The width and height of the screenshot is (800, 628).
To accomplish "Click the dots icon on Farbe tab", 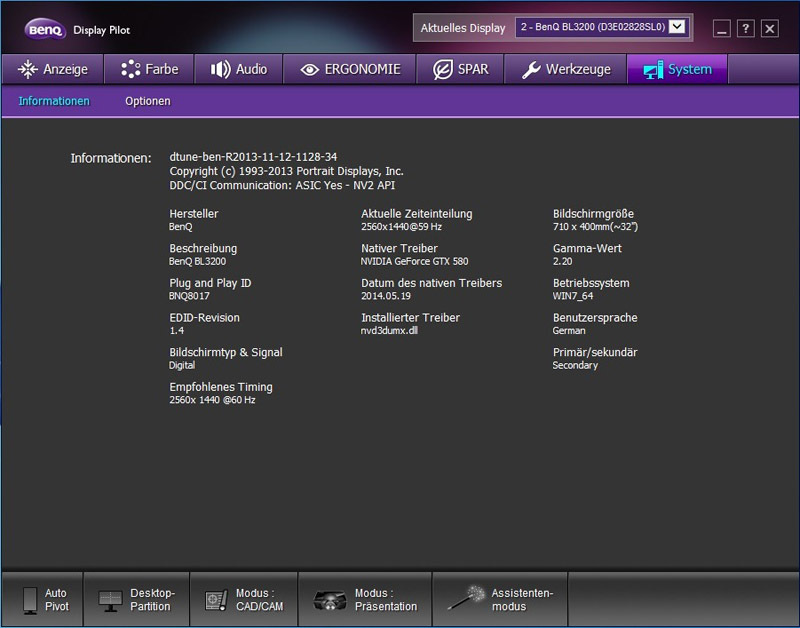I will 131,69.
